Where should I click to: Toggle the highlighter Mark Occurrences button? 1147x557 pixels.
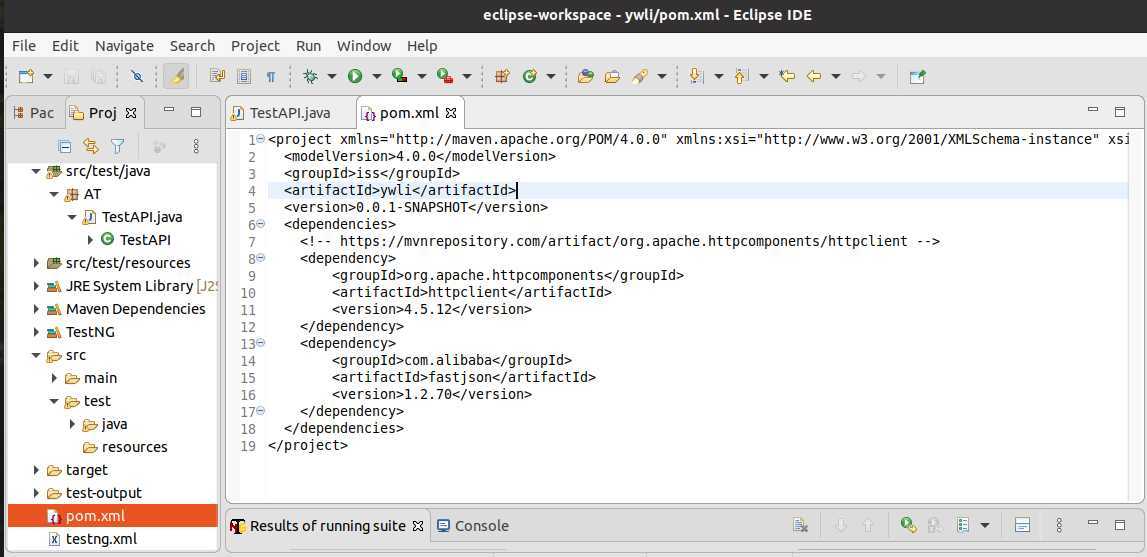point(176,76)
